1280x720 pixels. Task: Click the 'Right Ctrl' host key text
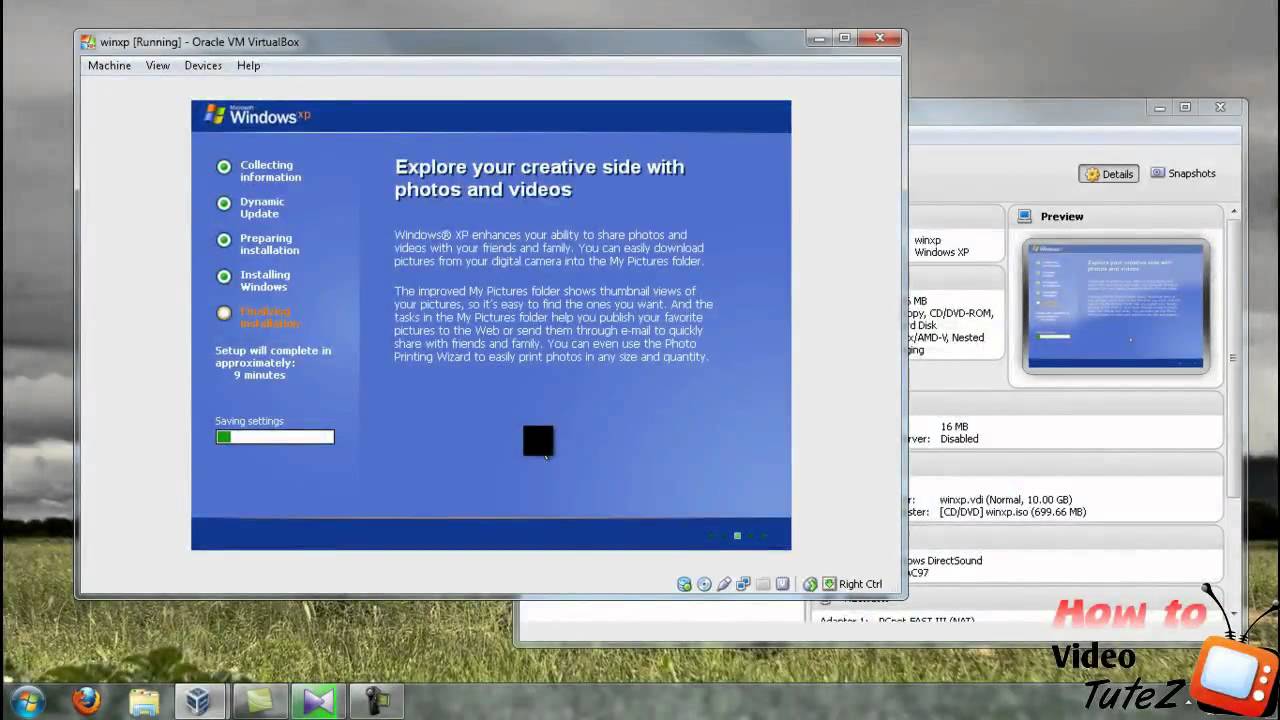point(860,584)
